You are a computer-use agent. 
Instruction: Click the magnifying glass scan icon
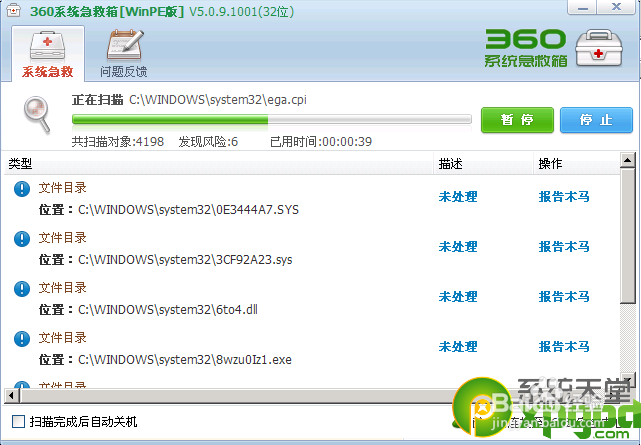tap(37, 114)
